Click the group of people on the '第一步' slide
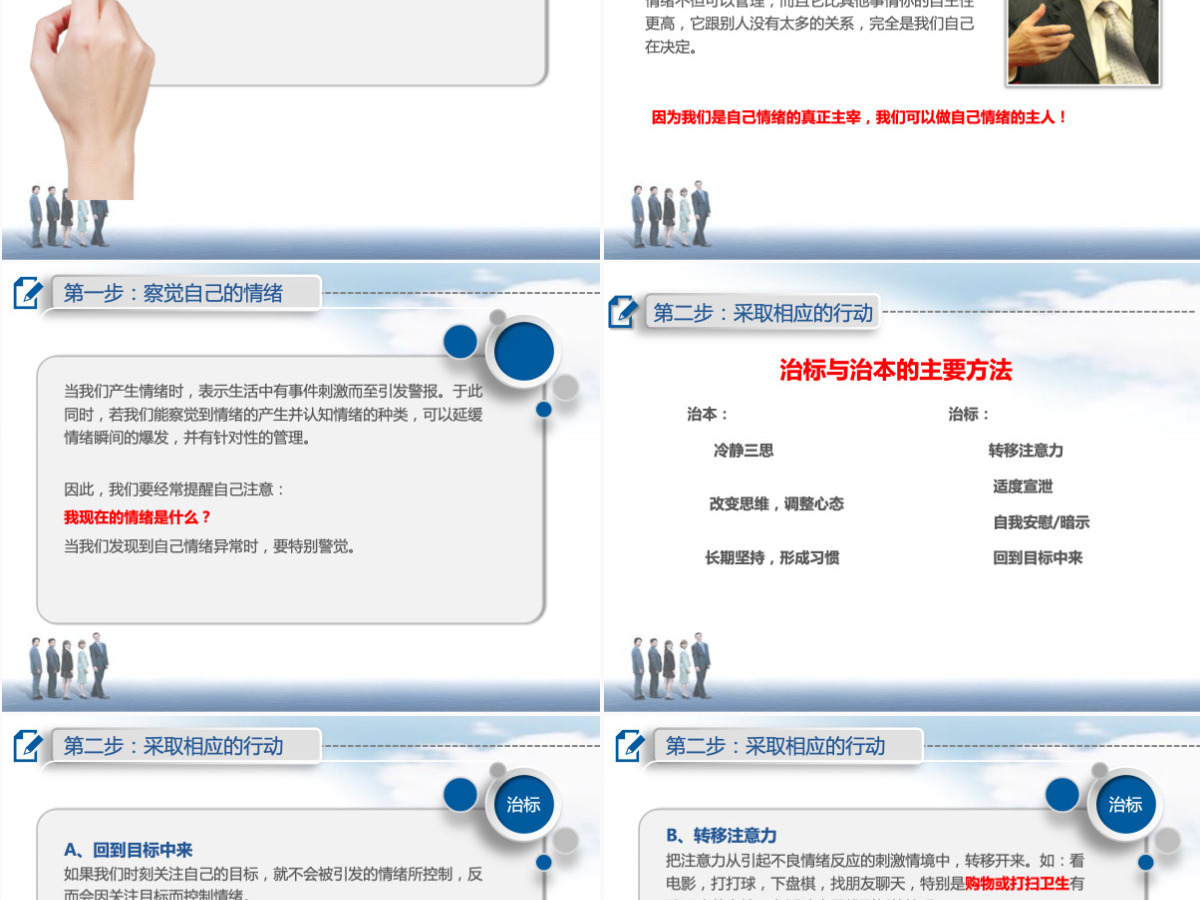 tap(69, 668)
